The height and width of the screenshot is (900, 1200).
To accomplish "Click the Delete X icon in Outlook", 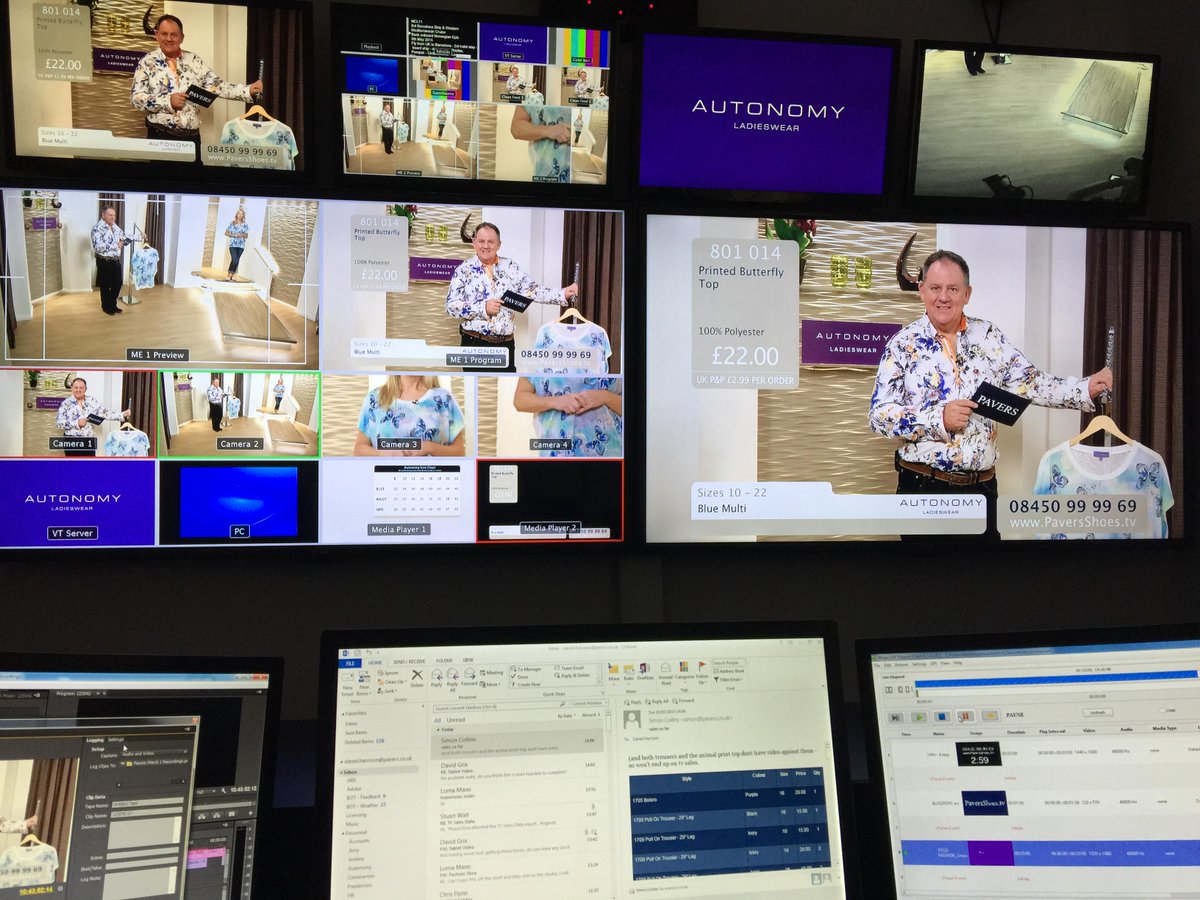I will tap(417, 675).
